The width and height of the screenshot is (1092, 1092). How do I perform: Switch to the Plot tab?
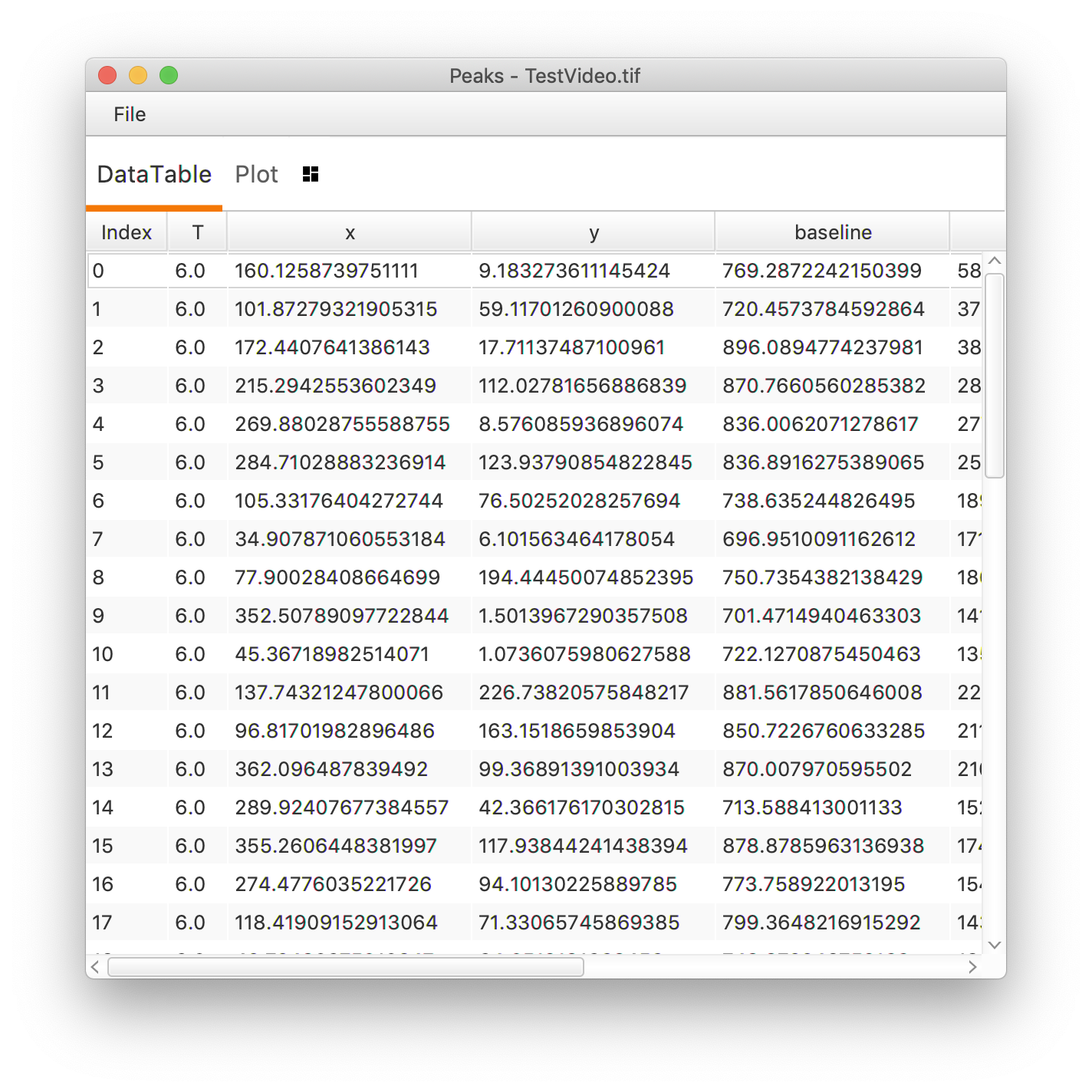[x=256, y=174]
